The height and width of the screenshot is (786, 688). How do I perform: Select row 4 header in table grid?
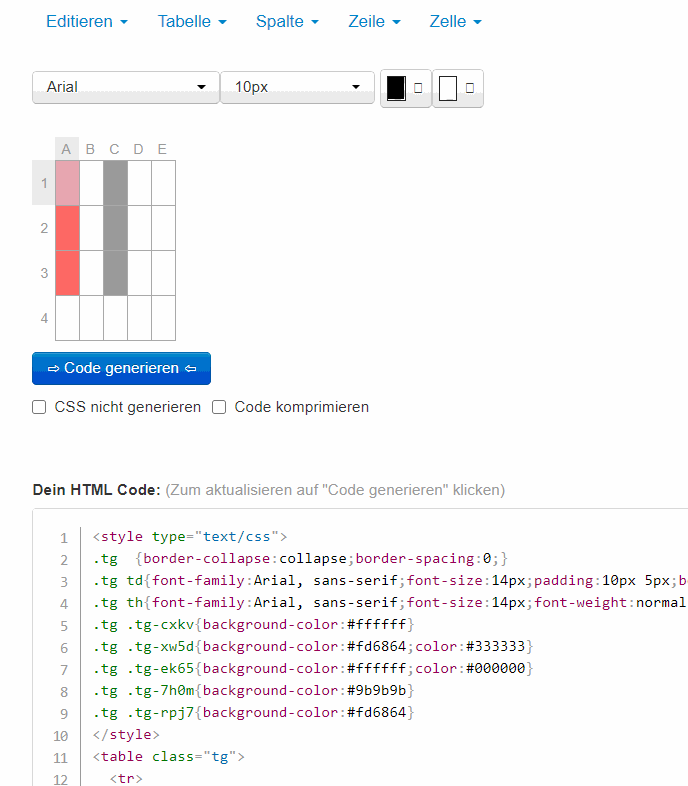pos(44,318)
